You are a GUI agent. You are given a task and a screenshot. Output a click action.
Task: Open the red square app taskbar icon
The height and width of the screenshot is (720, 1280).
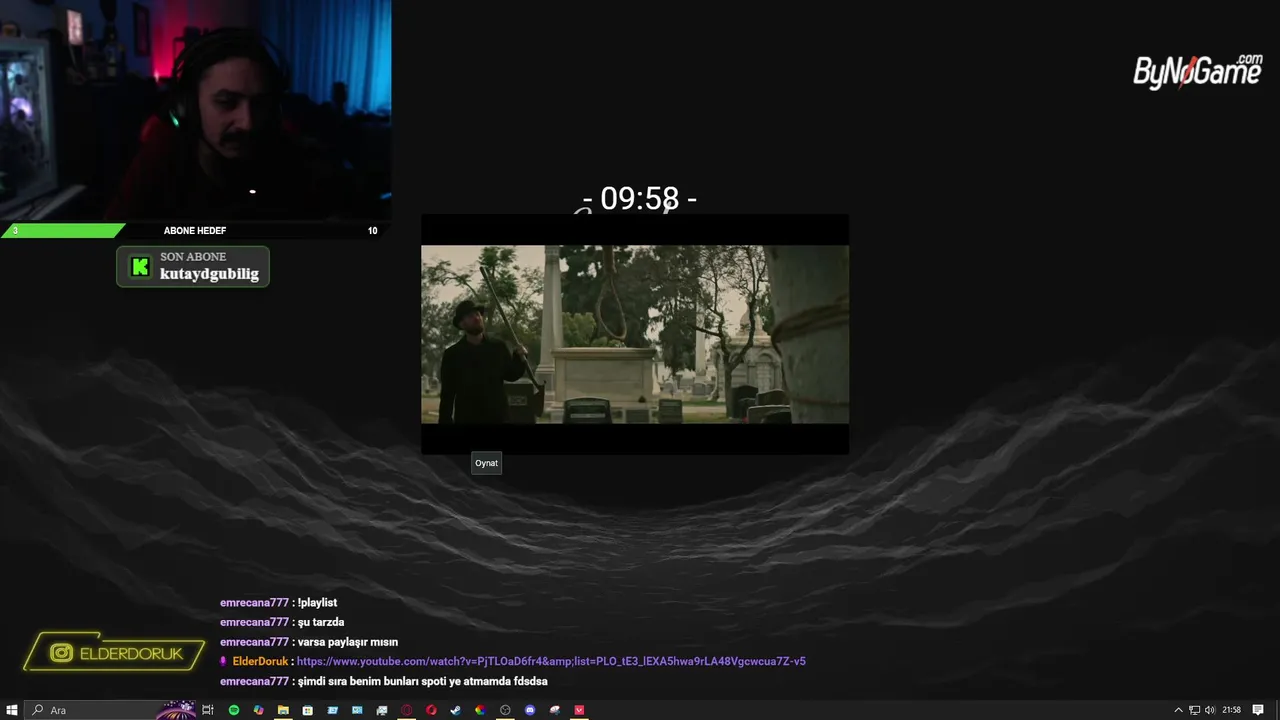(579, 710)
